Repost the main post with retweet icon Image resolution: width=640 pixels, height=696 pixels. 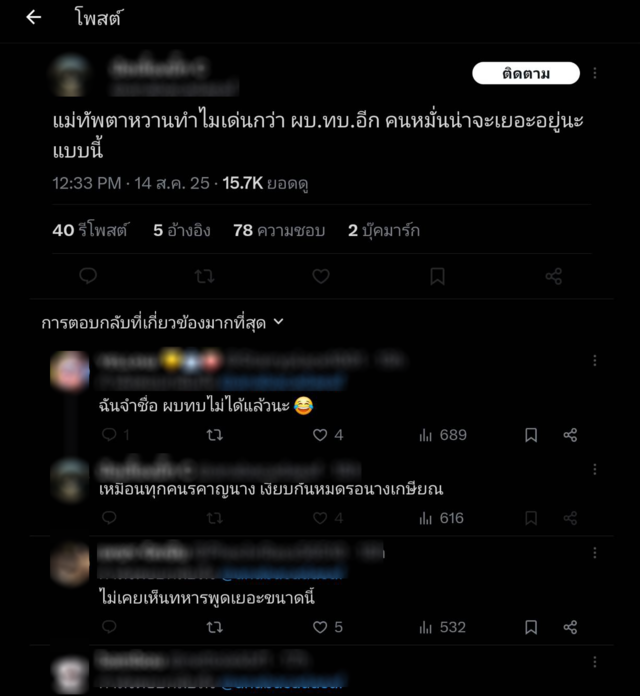205,277
